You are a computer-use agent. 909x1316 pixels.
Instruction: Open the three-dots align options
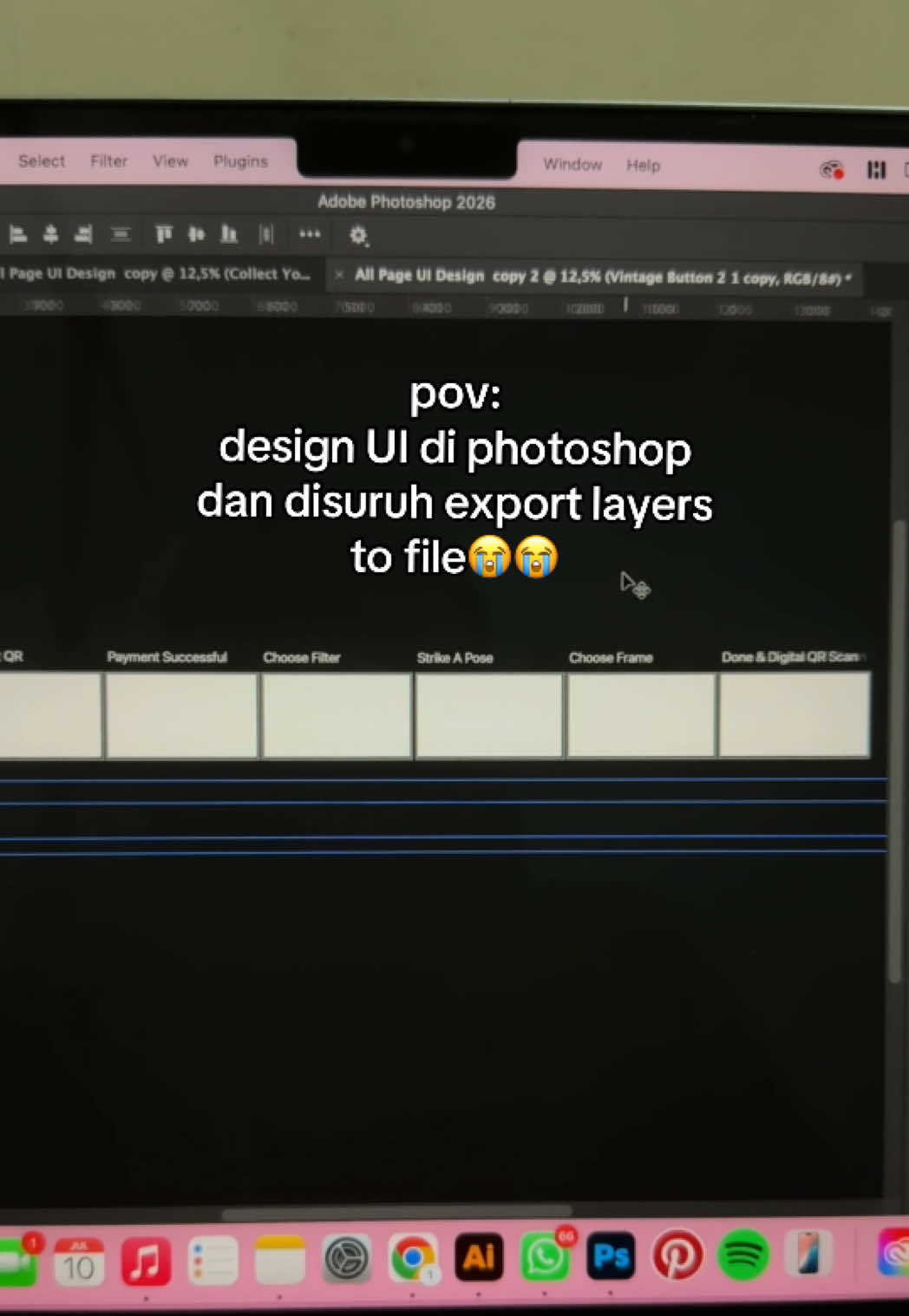pyautogui.click(x=310, y=234)
